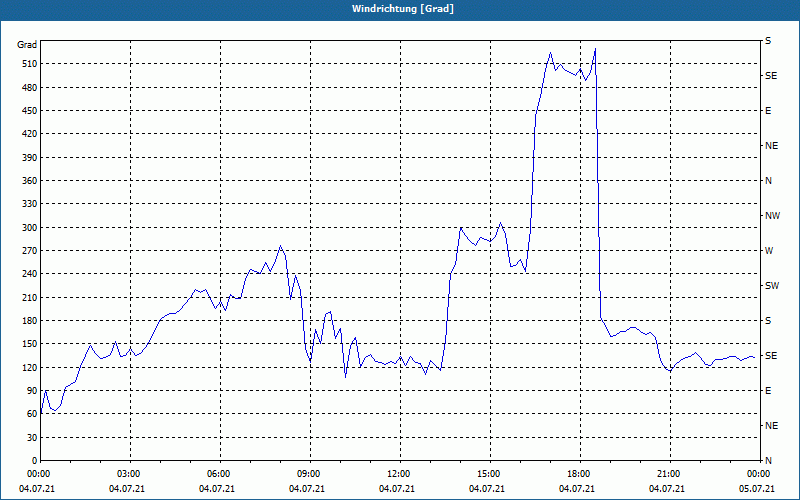Click the 120 y-axis value
Screen dimensions: 800x500
(30, 367)
